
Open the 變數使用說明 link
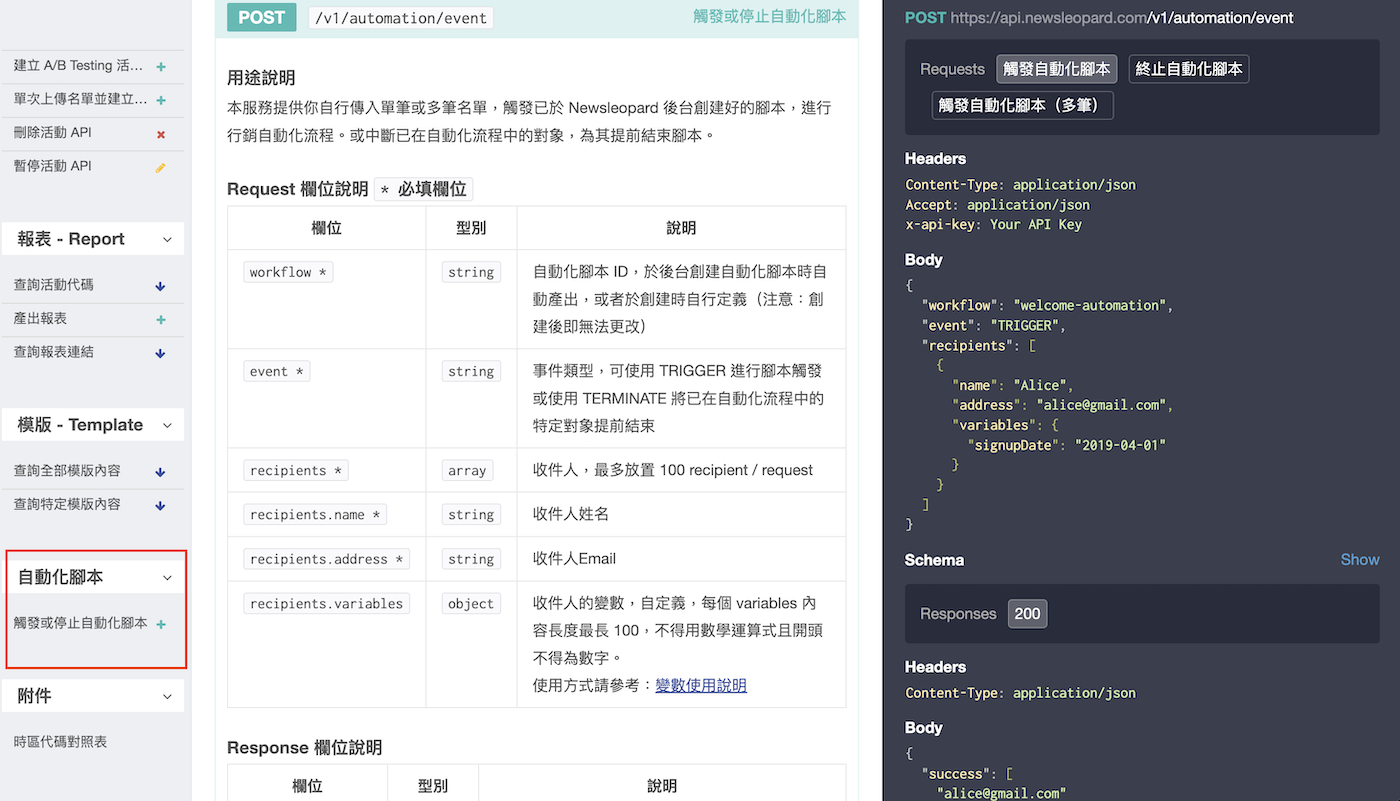tap(701, 685)
